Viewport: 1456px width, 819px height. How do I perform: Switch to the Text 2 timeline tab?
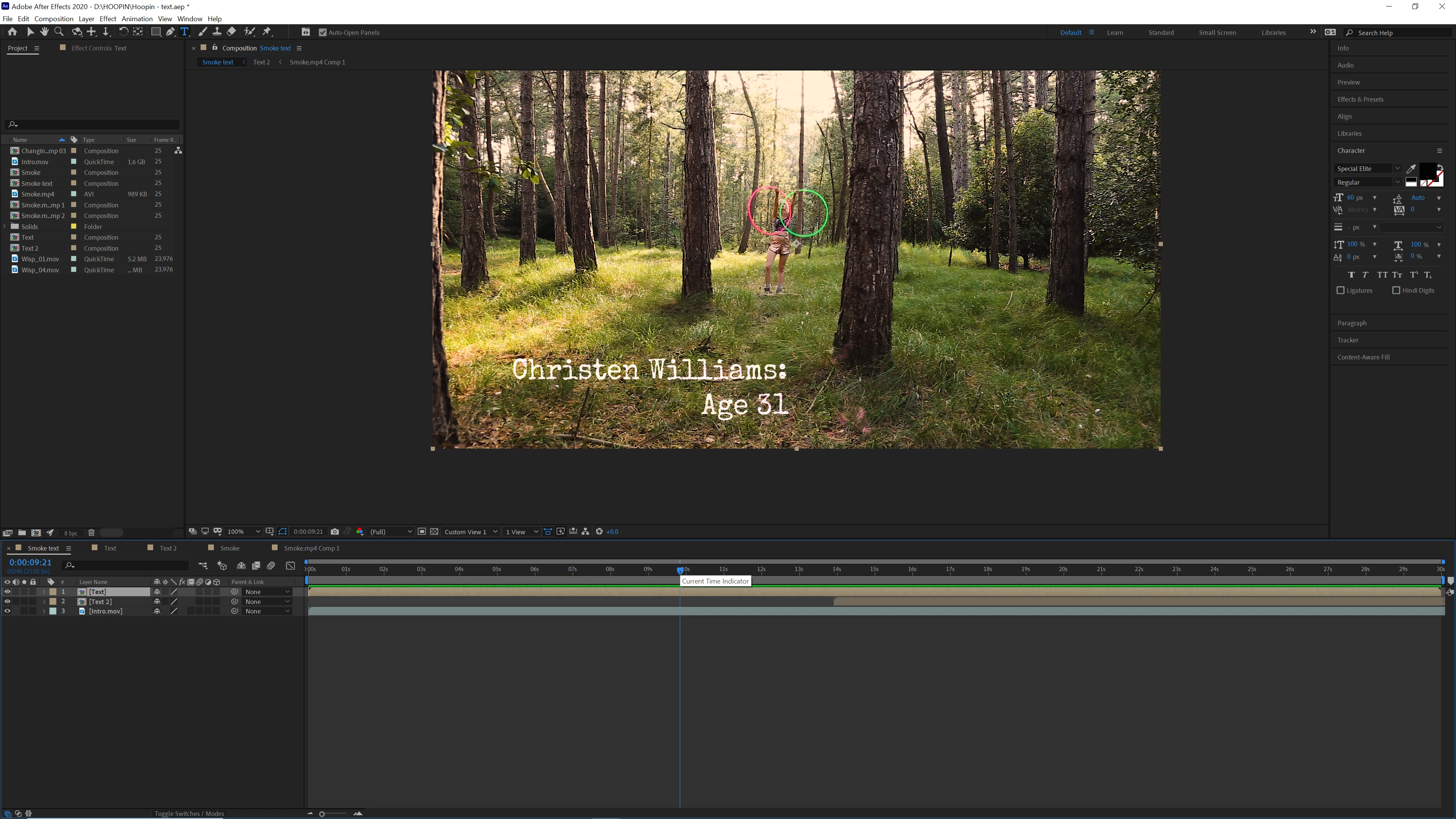pyautogui.click(x=168, y=548)
